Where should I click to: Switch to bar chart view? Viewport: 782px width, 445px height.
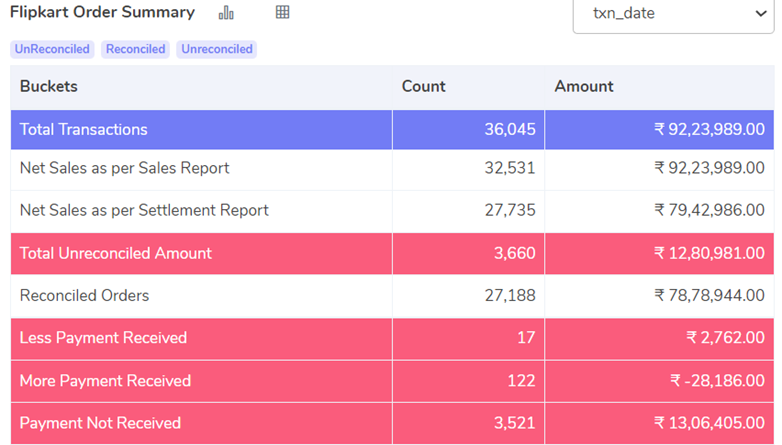pyautogui.click(x=226, y=12)
